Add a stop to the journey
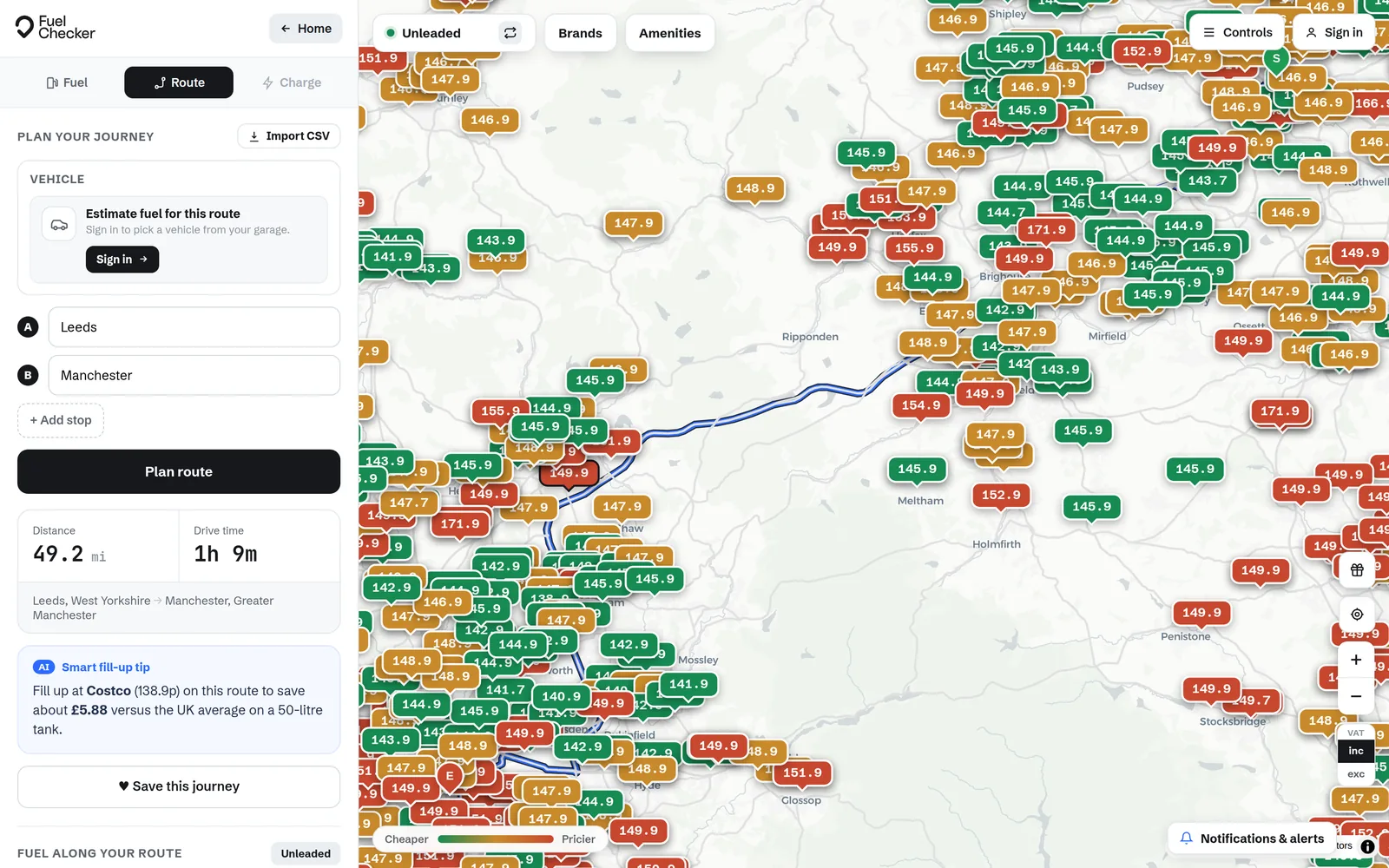 [x=61, y=420]
